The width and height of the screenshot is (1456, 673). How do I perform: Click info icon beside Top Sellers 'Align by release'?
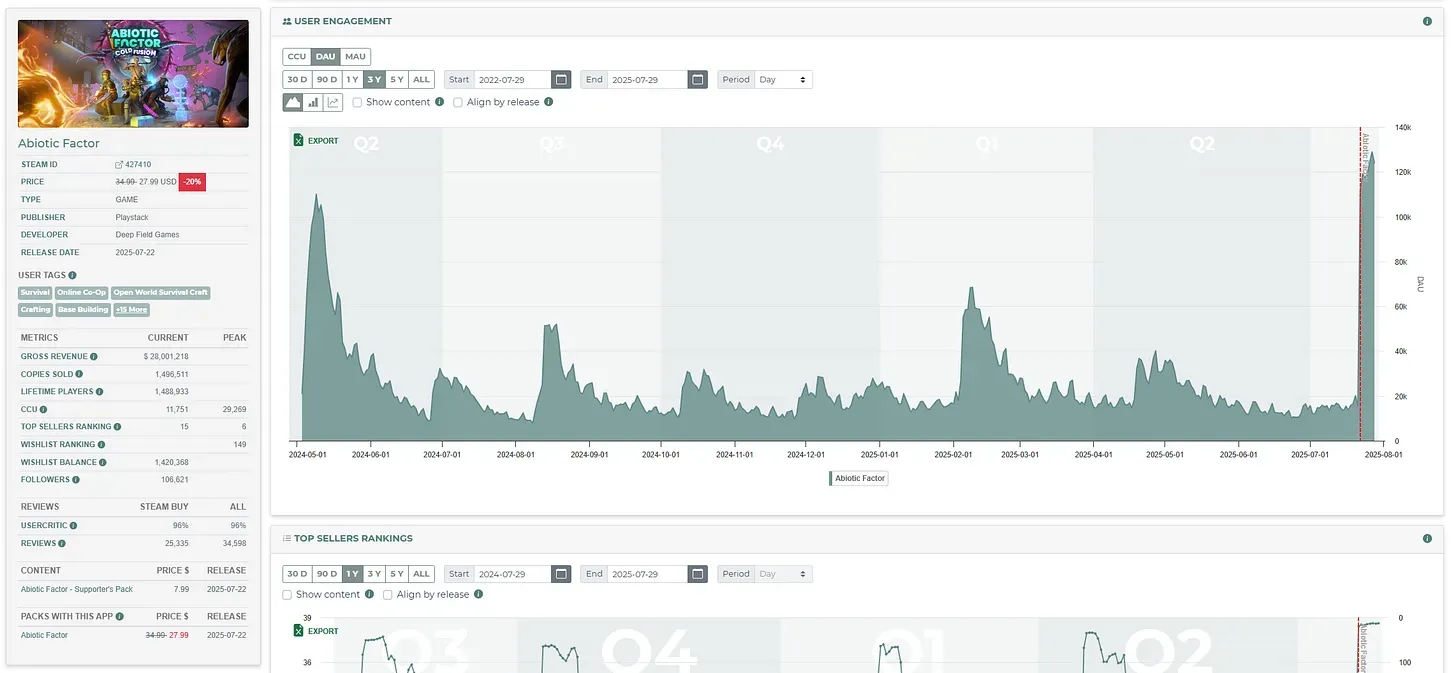click(479, 594)
